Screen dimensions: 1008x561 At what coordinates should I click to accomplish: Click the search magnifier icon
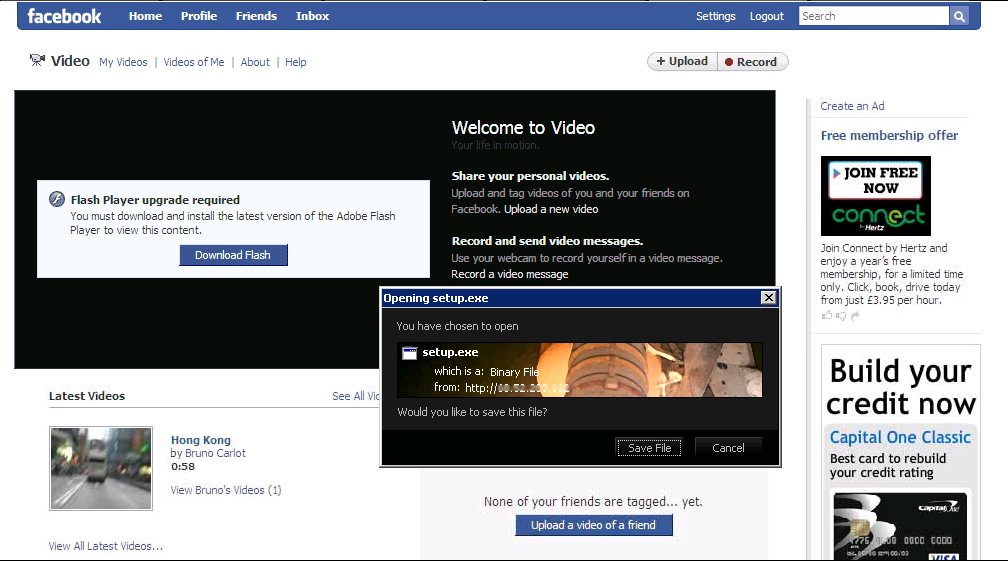point(958,16)
